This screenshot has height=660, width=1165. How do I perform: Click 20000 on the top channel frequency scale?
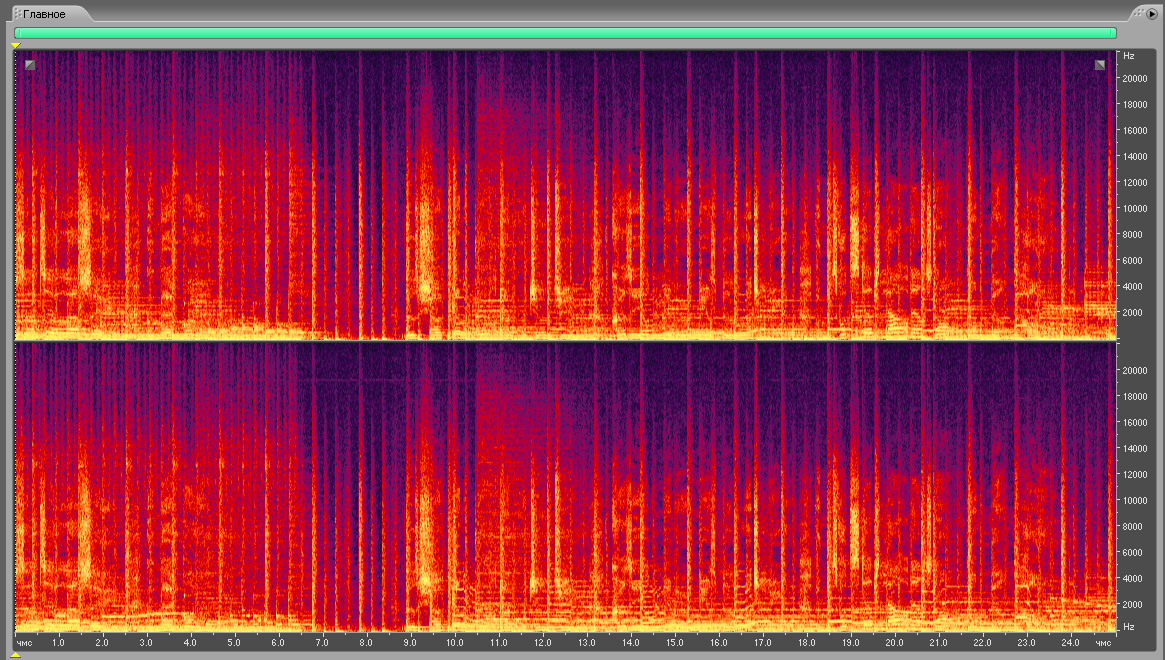[x=1135, y=79]
